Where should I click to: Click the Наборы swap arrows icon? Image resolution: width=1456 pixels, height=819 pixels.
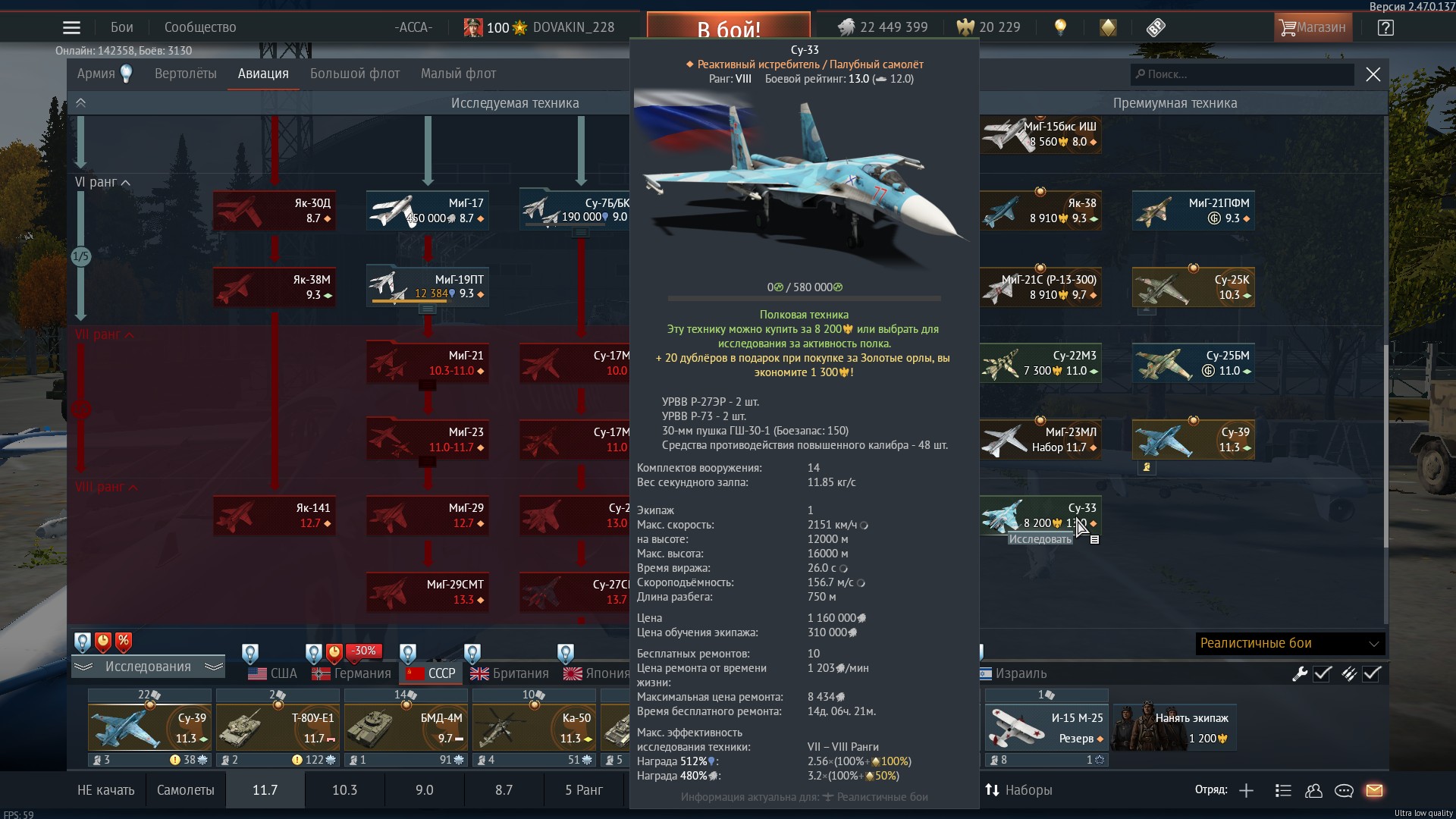[x=992, y=790]
